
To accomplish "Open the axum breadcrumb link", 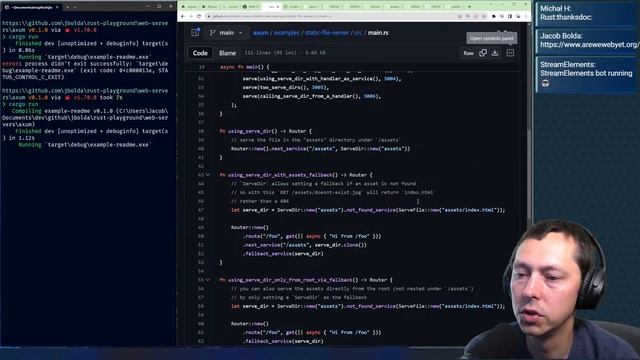I will [260, 33].
